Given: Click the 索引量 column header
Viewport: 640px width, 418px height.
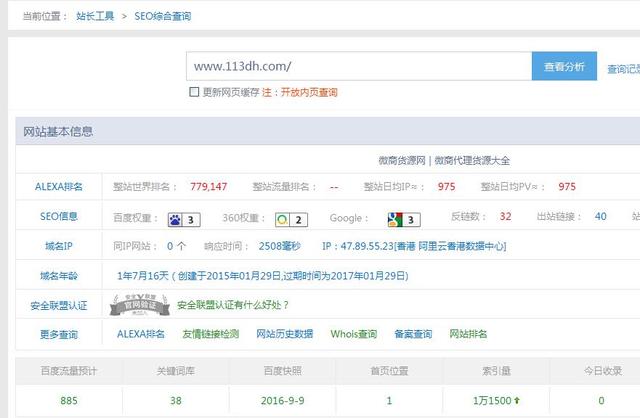Looking at the screenshot, I should pyautogui.click(x=496, y=371).
